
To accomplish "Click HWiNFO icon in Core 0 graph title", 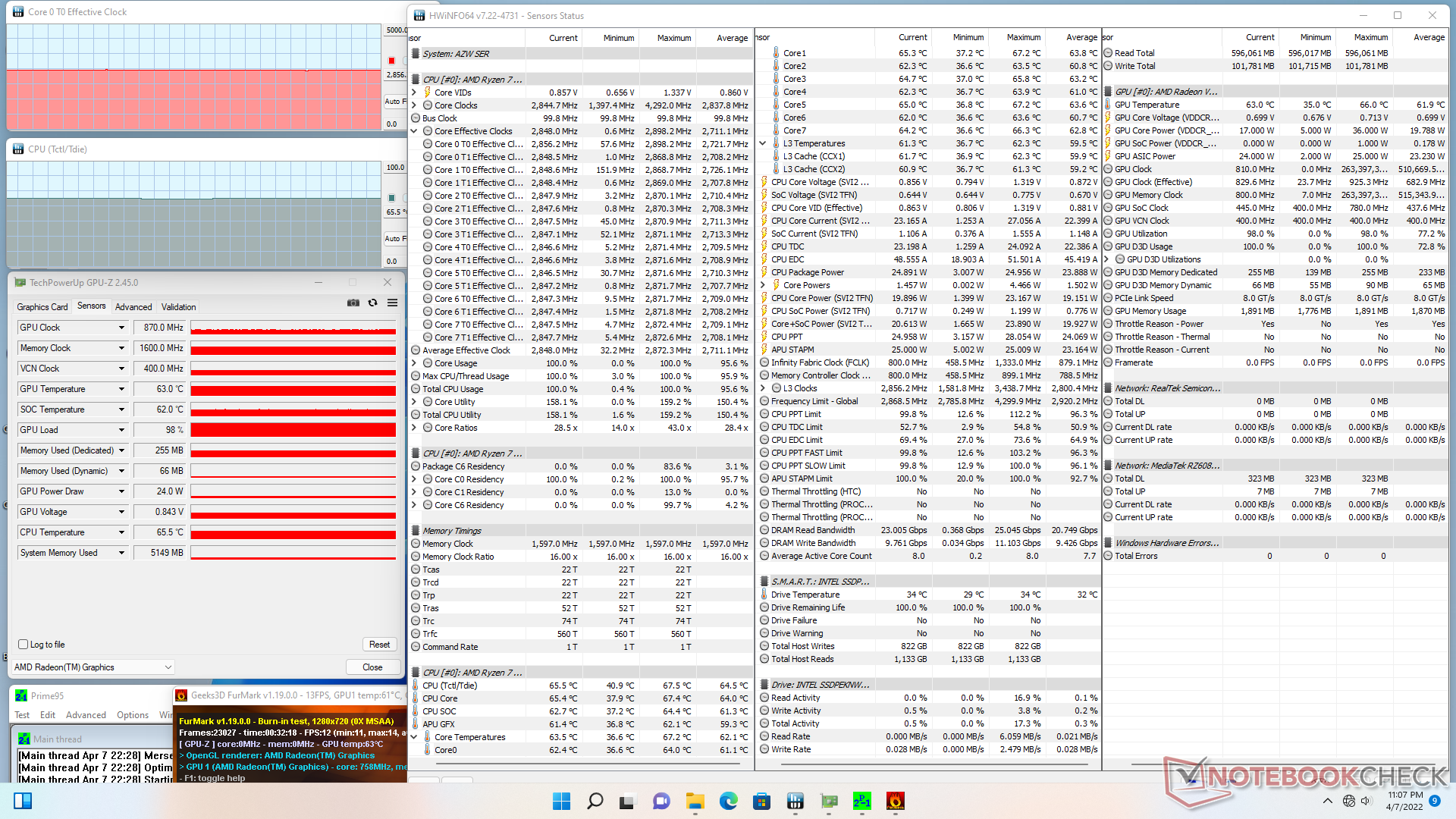I will pyautogui.click(x=18, y=12).
